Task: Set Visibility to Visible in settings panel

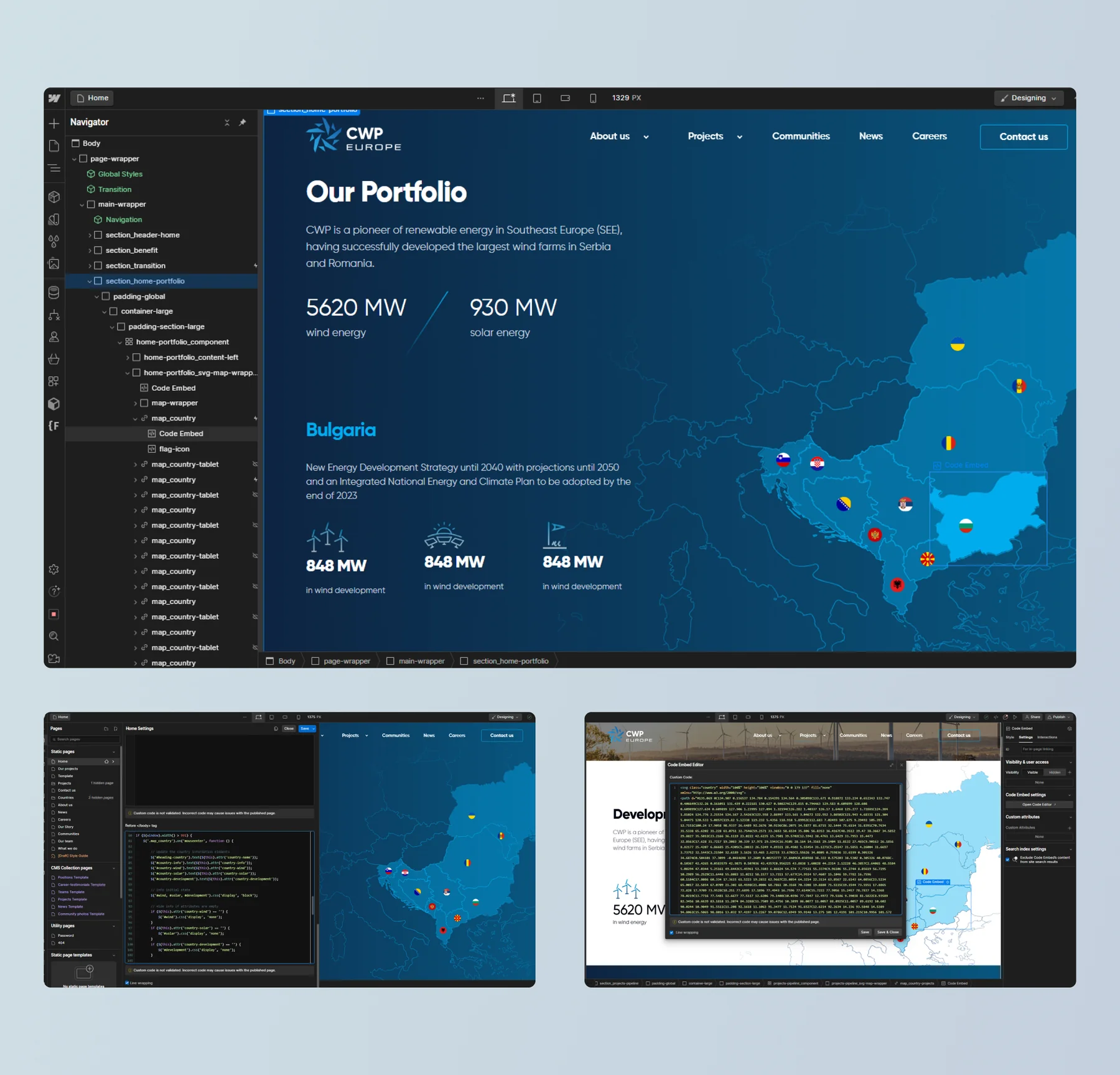Action: click(1033, 772)
